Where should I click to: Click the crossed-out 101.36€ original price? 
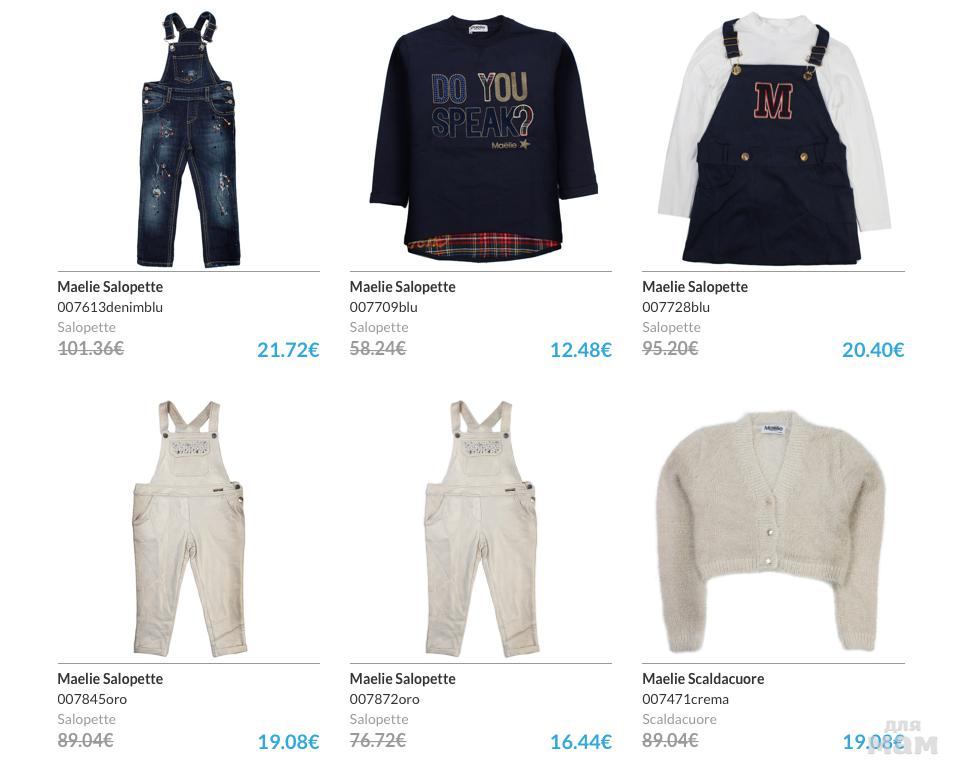(x=91, y=348)
